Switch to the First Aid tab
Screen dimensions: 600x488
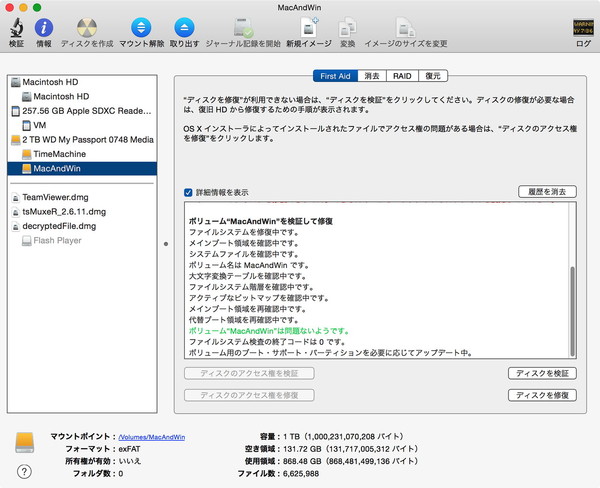click(335, 76)
